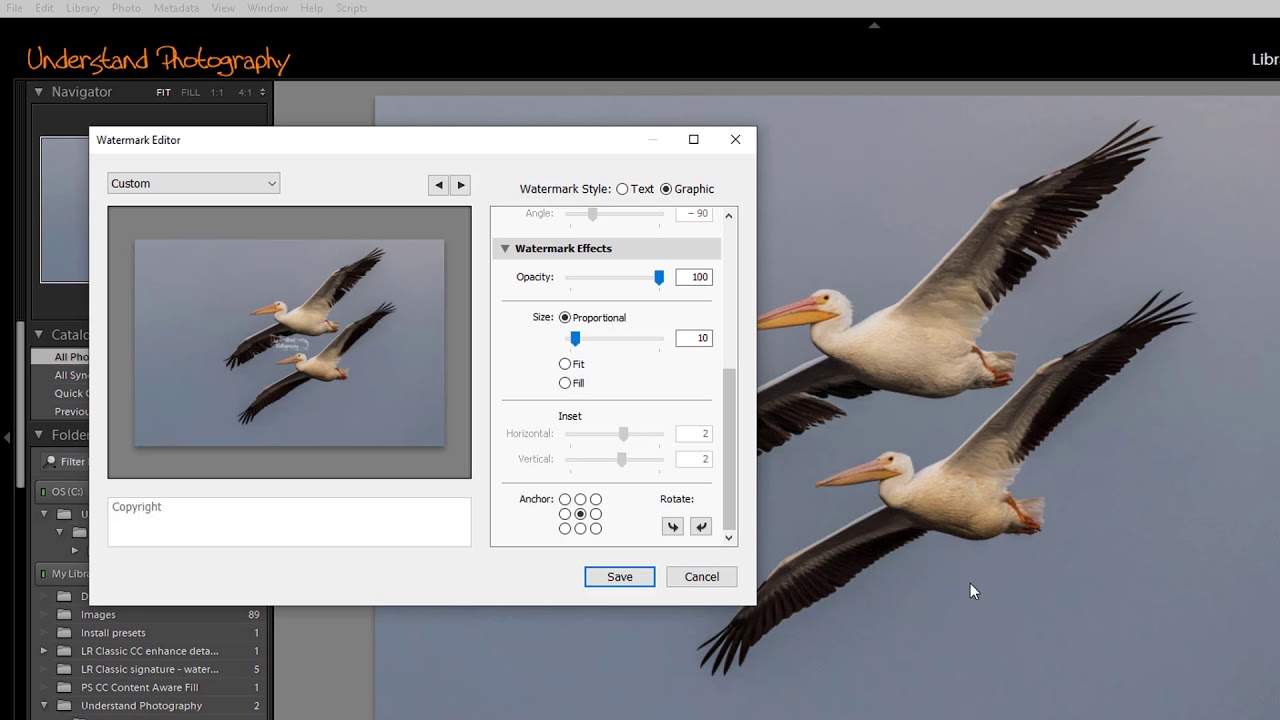Open the Custom watermark preset dropdown
This screenshot has height=720, width=1280.
193,184
